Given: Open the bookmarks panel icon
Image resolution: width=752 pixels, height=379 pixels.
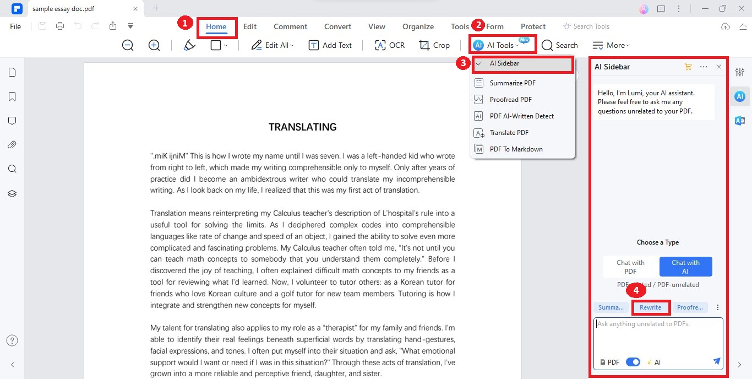Looking at the screenshot, I should (12, 96).
